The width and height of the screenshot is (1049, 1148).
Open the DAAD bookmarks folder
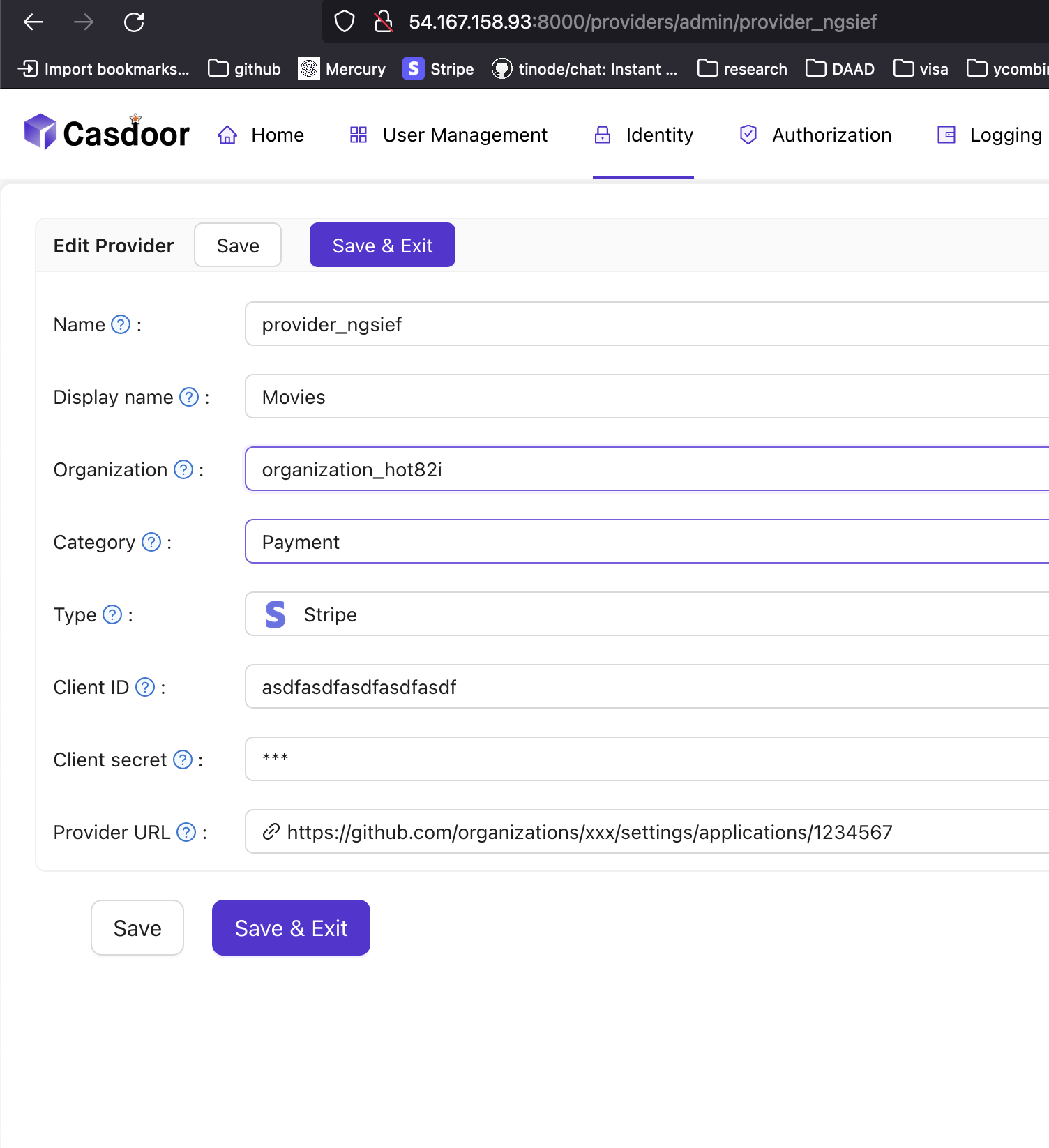pos(840,69)
